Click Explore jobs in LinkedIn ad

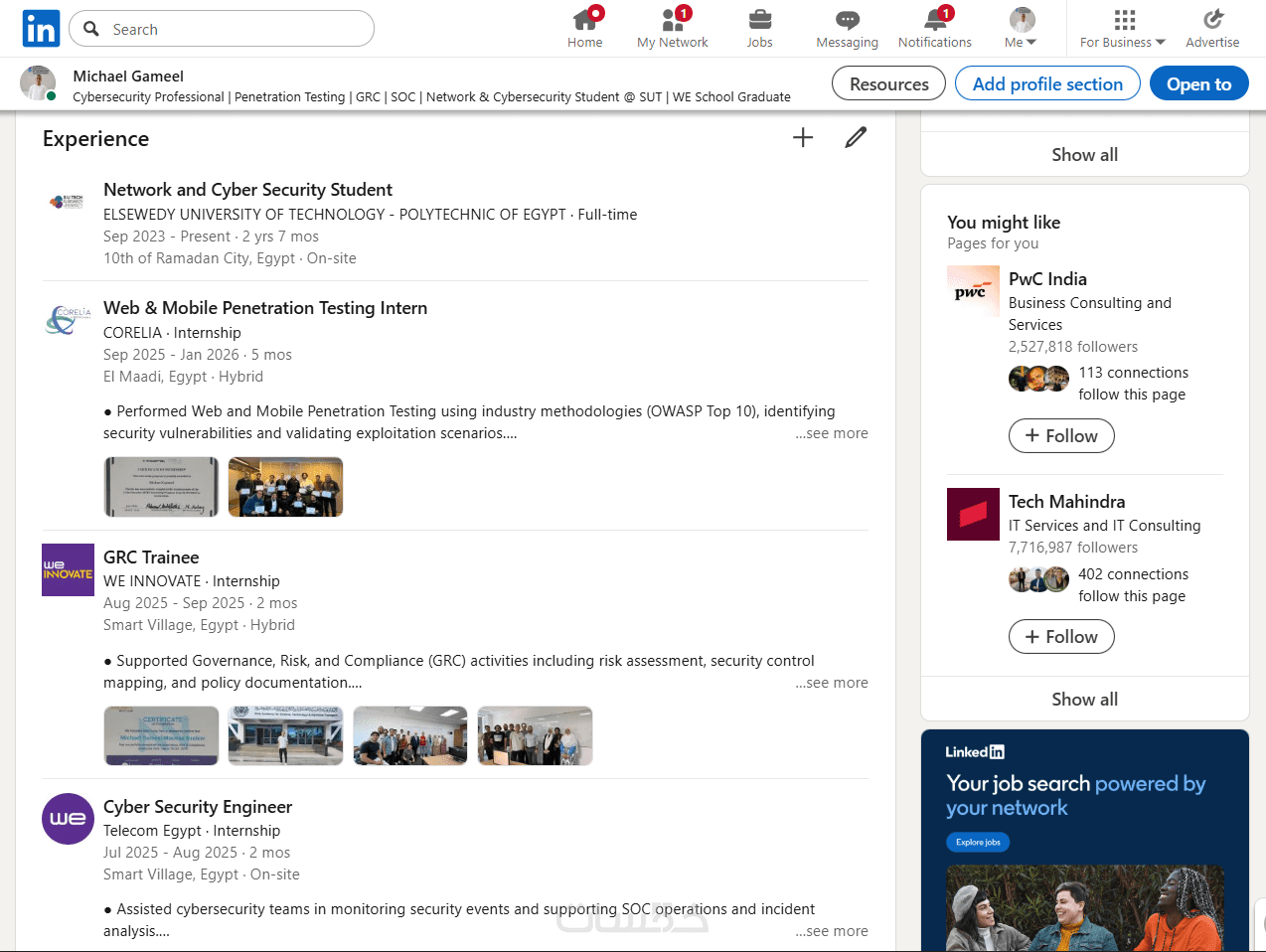pos(978,843)
